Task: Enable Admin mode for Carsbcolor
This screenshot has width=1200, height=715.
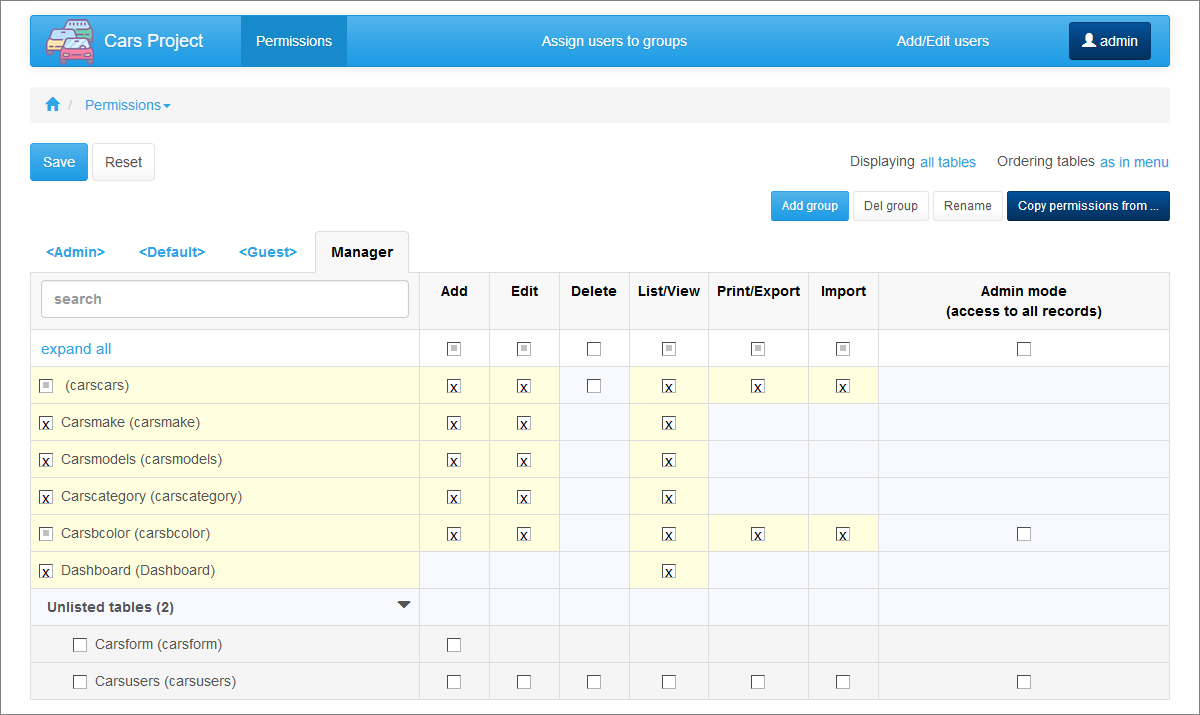Action: point(1023,533)
